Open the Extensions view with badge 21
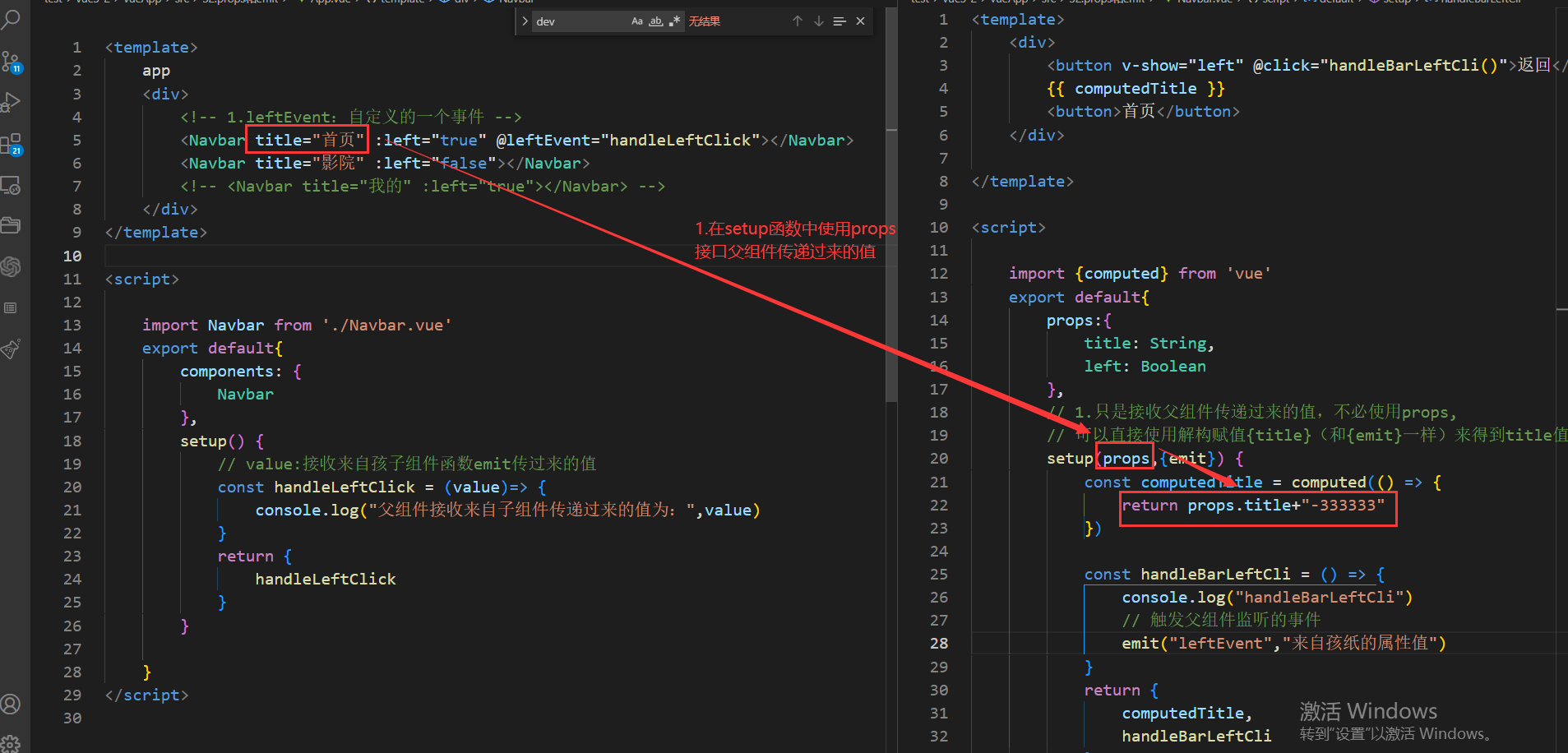This screenshot has height=753, width=1568. [x=12, y=145]
